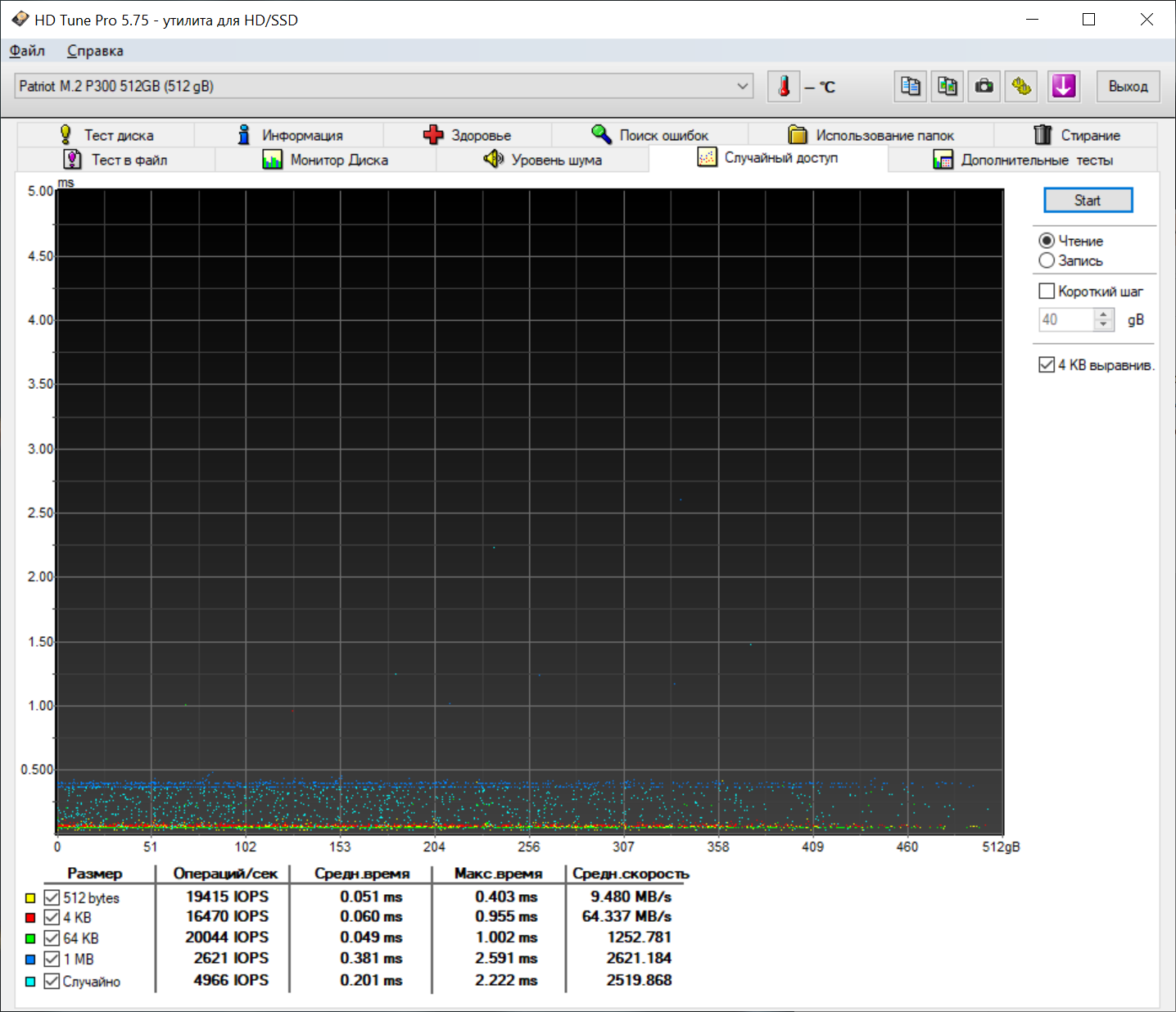Open the Здоровье health tab

pos(468,135)
